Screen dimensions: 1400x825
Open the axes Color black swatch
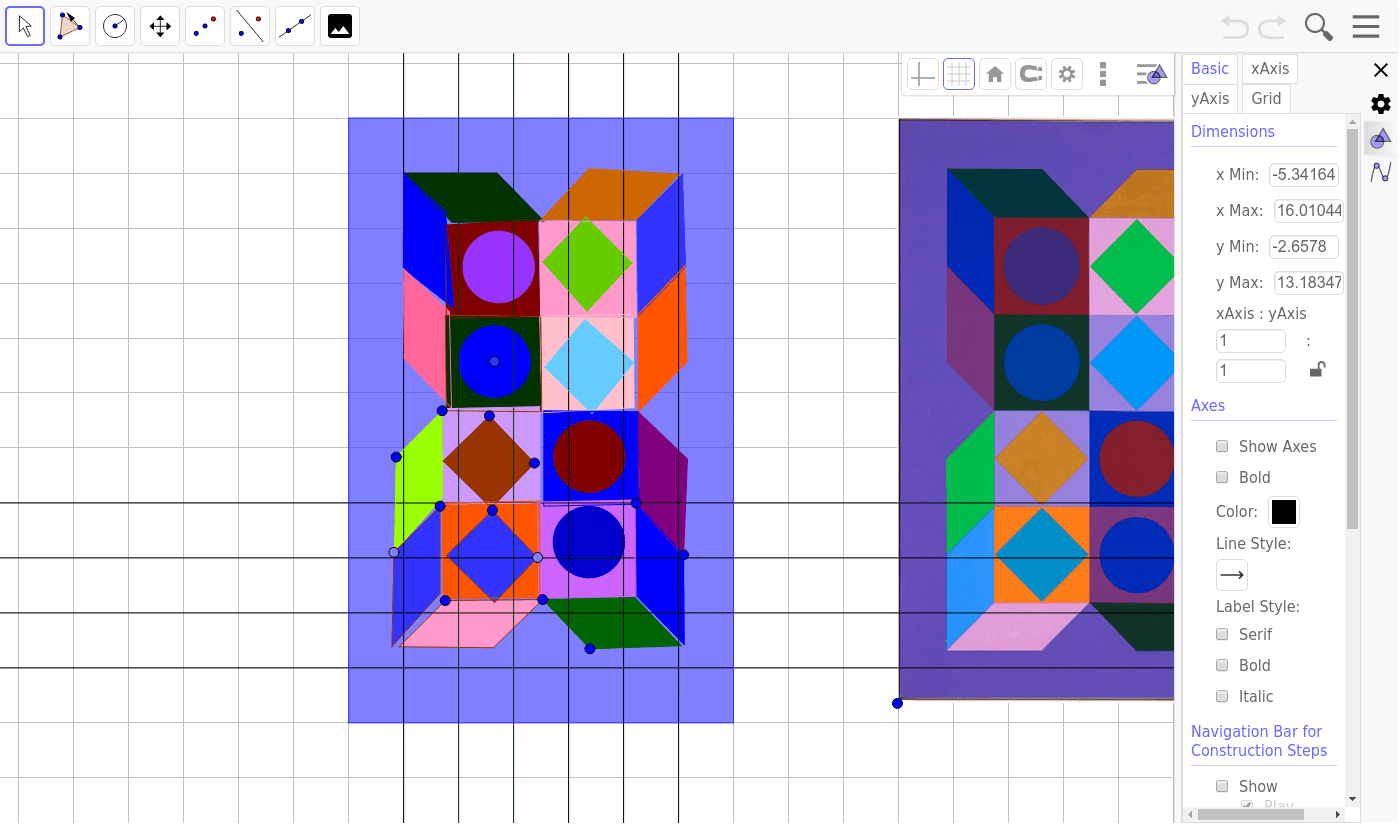click(x=1284, y=512)
